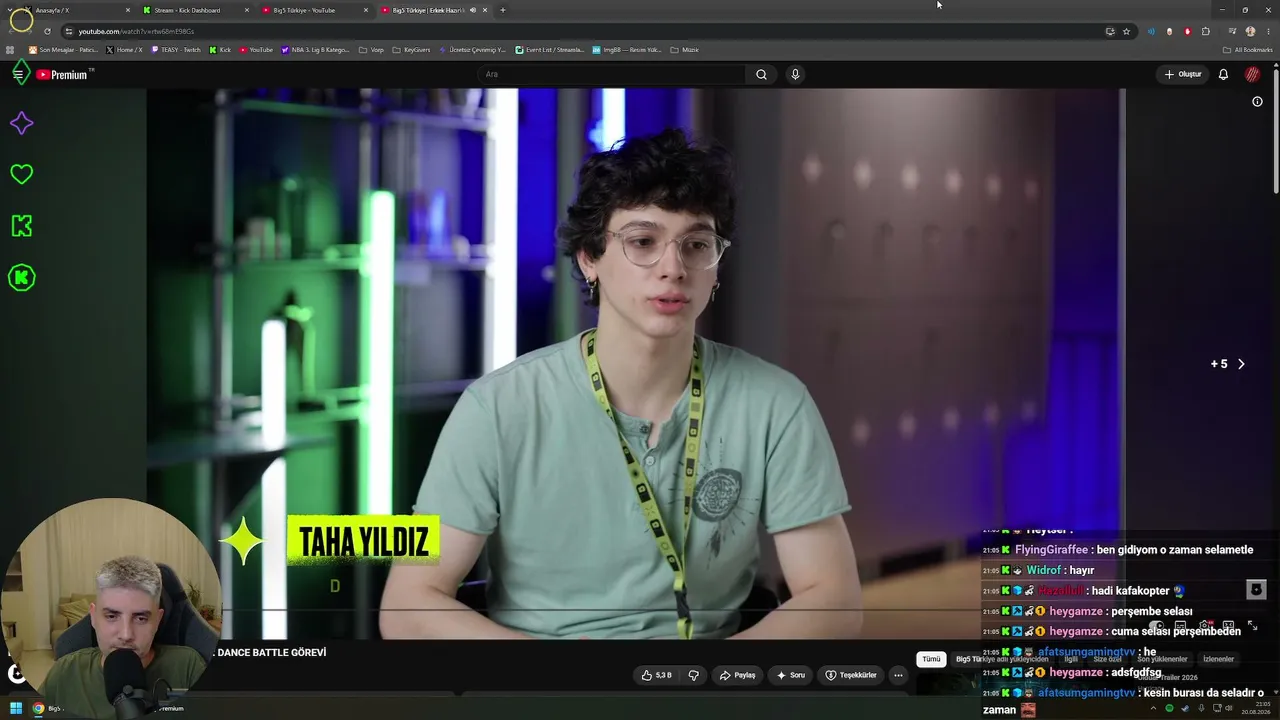Click the green heart overlay icon

[x=21, y=174]
